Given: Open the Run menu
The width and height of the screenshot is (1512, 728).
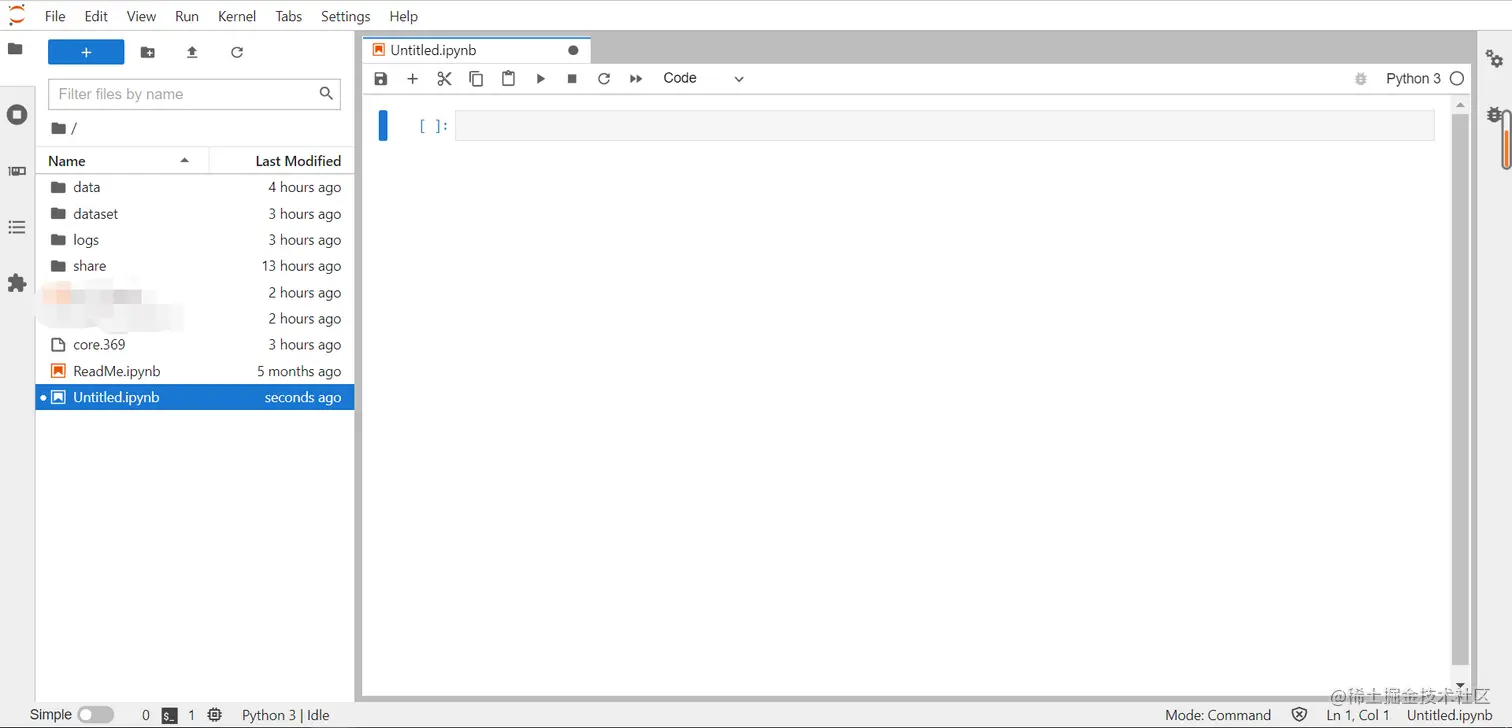Looking at the screenshot, I should point(187,16).
